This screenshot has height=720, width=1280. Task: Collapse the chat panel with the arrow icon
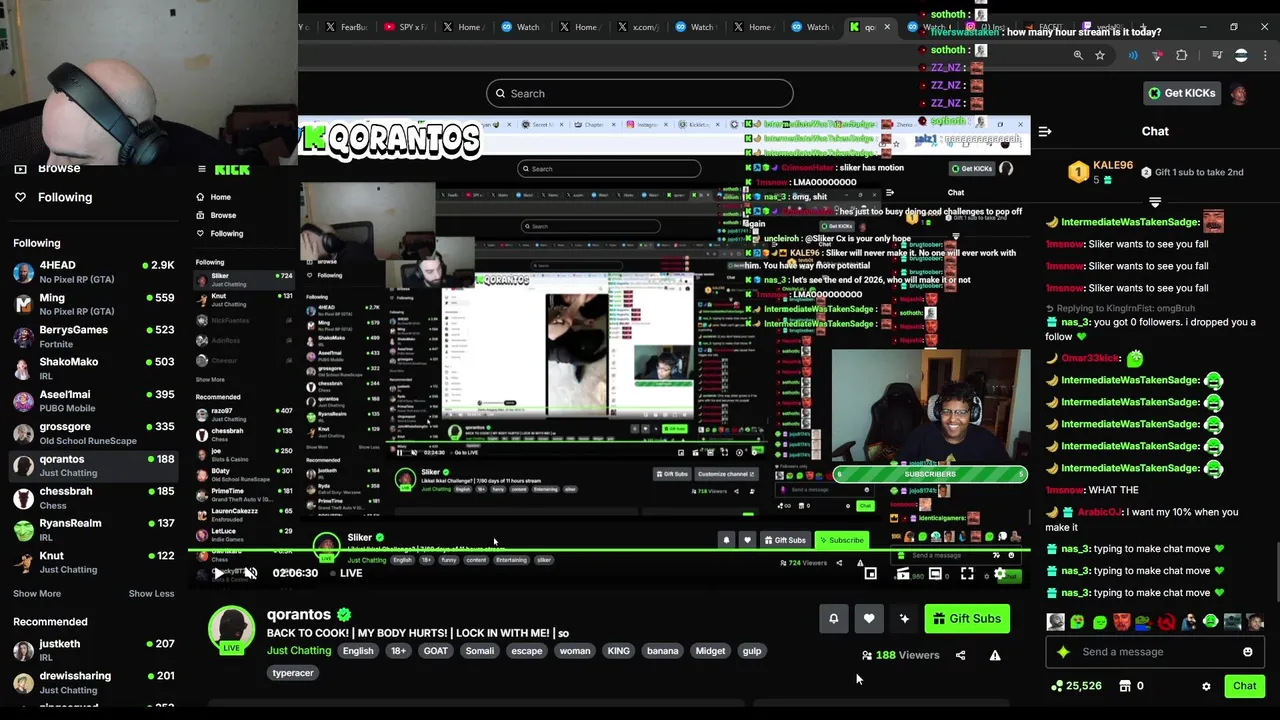[1045, 131]
